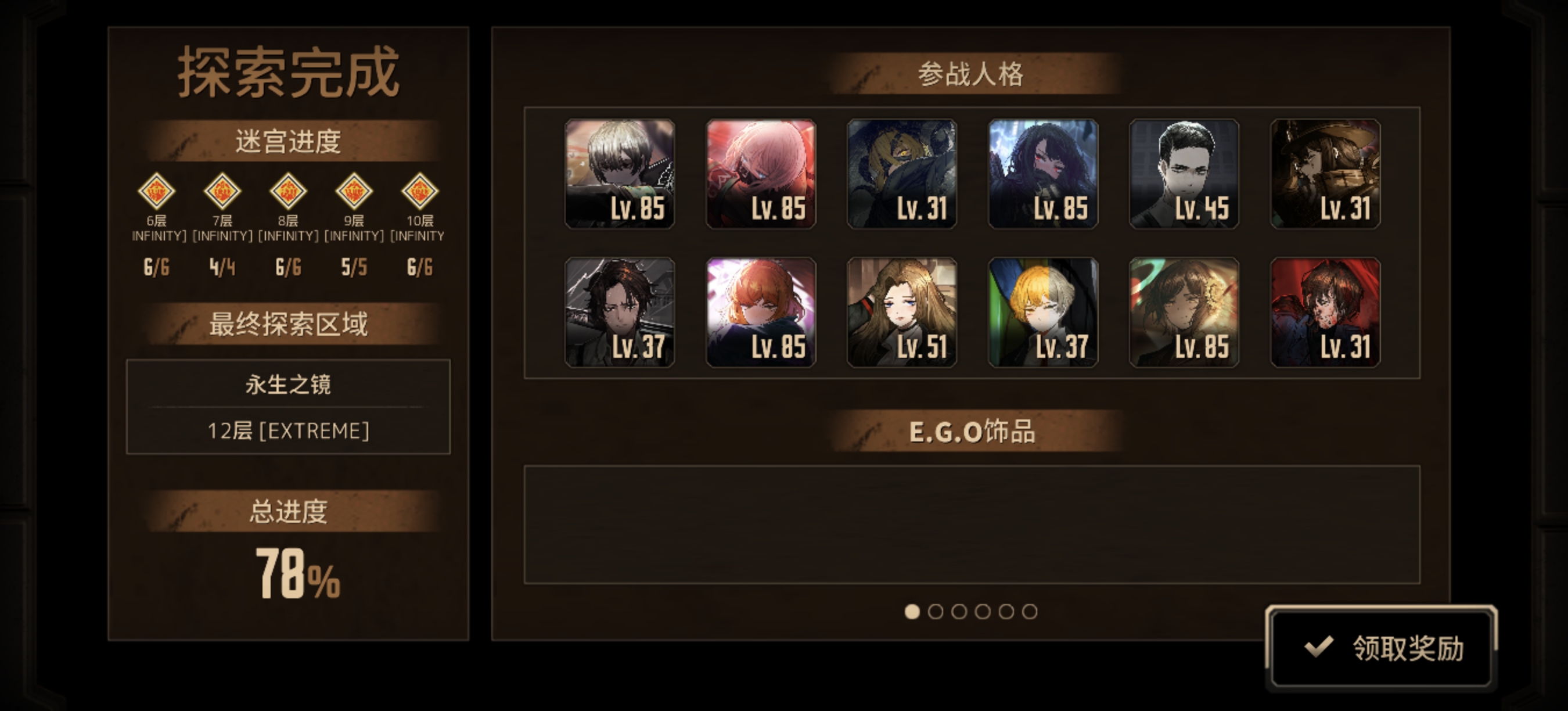Open the white-haired Lv.85 character portrait
Screen dimensions: 1568x711
coord(620,174)
